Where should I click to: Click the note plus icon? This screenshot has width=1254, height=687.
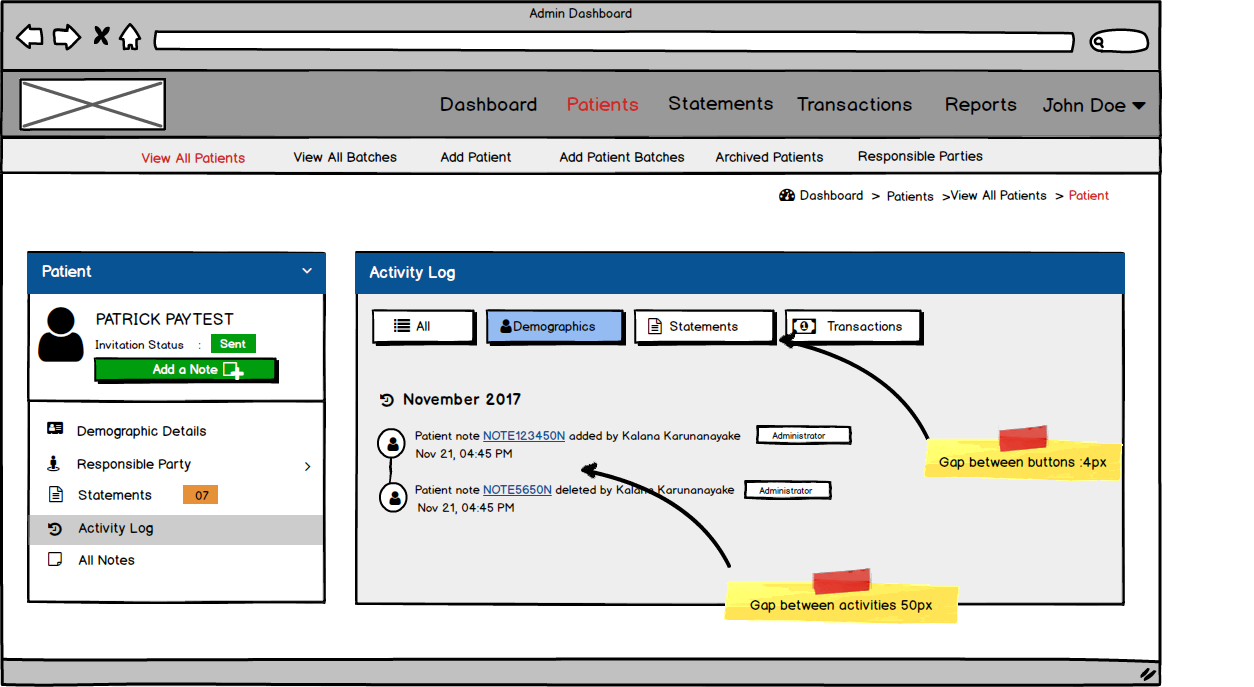point(233,371)
